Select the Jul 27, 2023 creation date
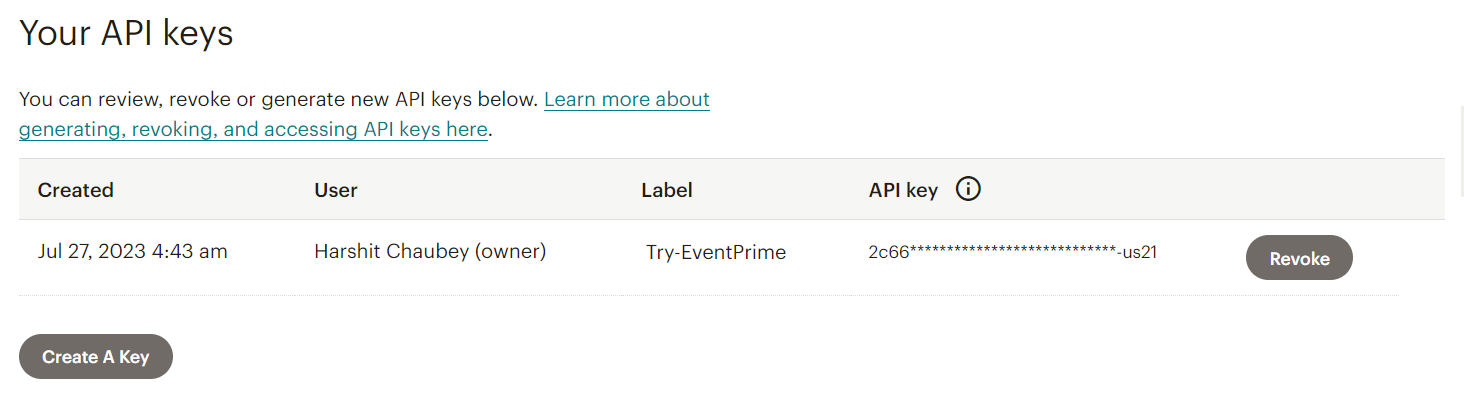 (92, 251)
